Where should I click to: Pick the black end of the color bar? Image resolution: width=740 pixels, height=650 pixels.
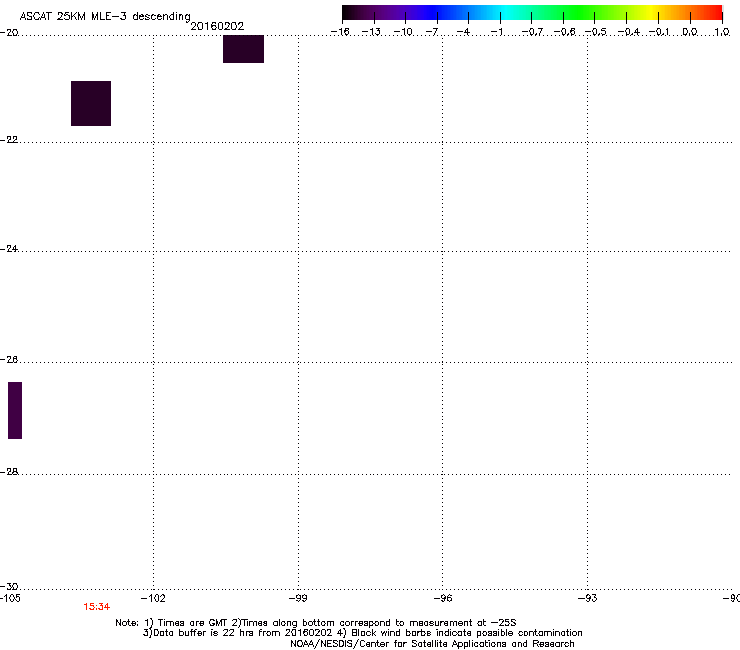(x=349, y=13)
